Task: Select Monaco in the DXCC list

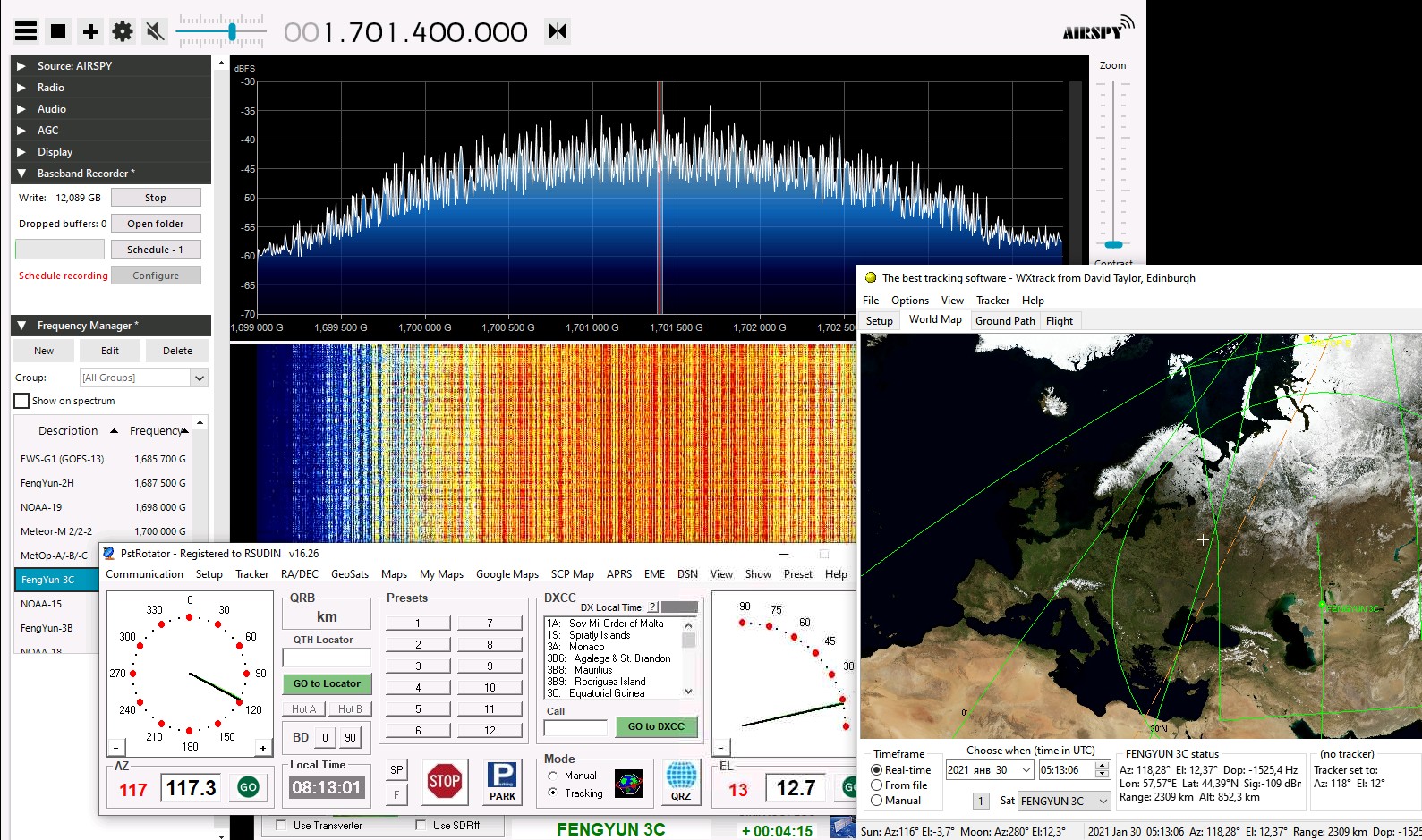Action: click(x=587, y=647)
